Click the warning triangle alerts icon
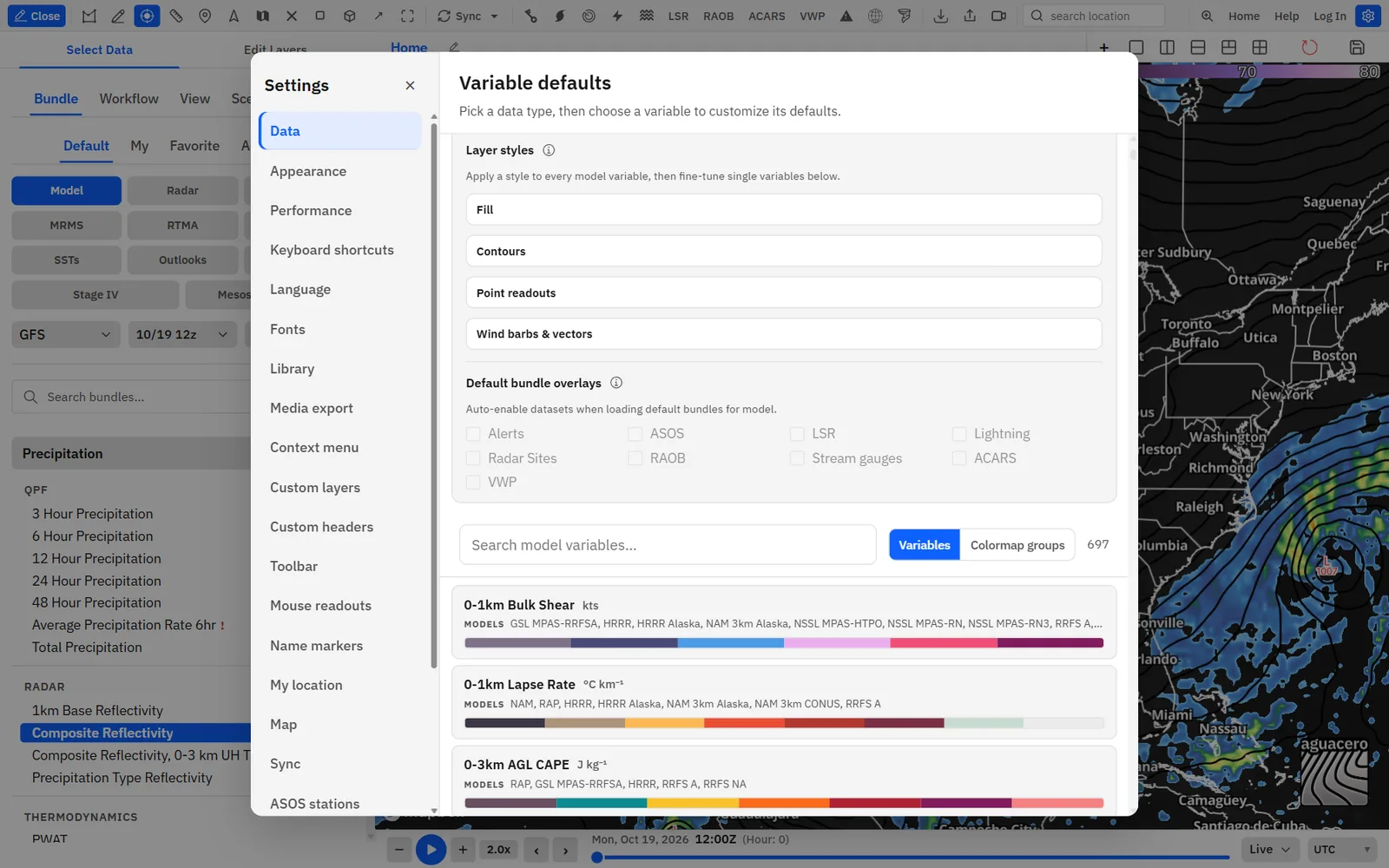This screenshot has height=868, width=1389. (846, 16)
